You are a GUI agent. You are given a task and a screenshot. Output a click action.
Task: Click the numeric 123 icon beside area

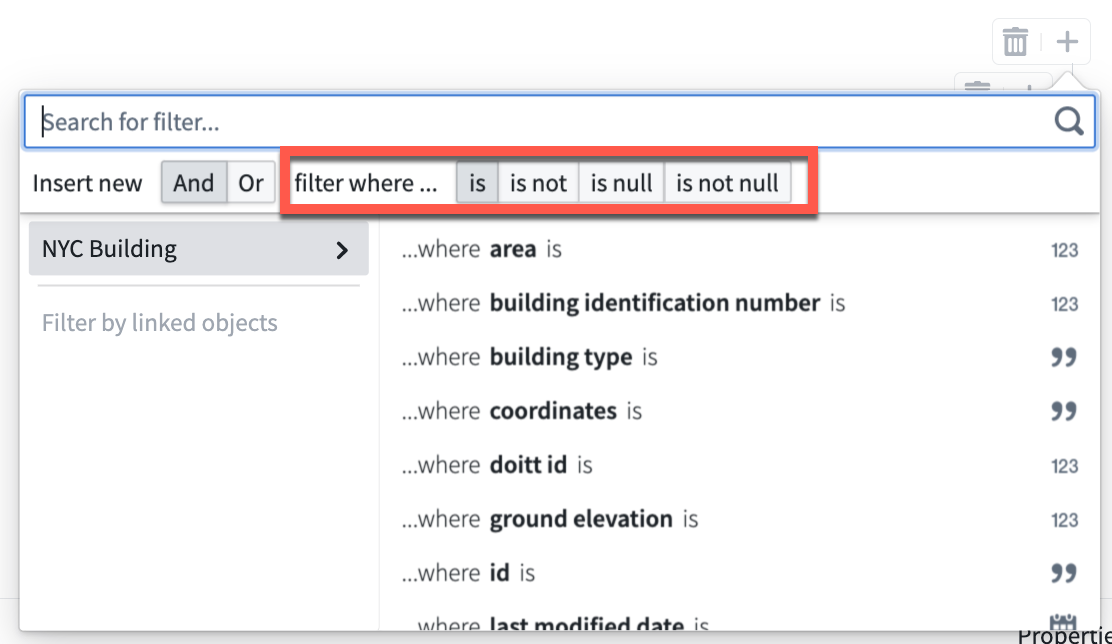point(1064,250)
